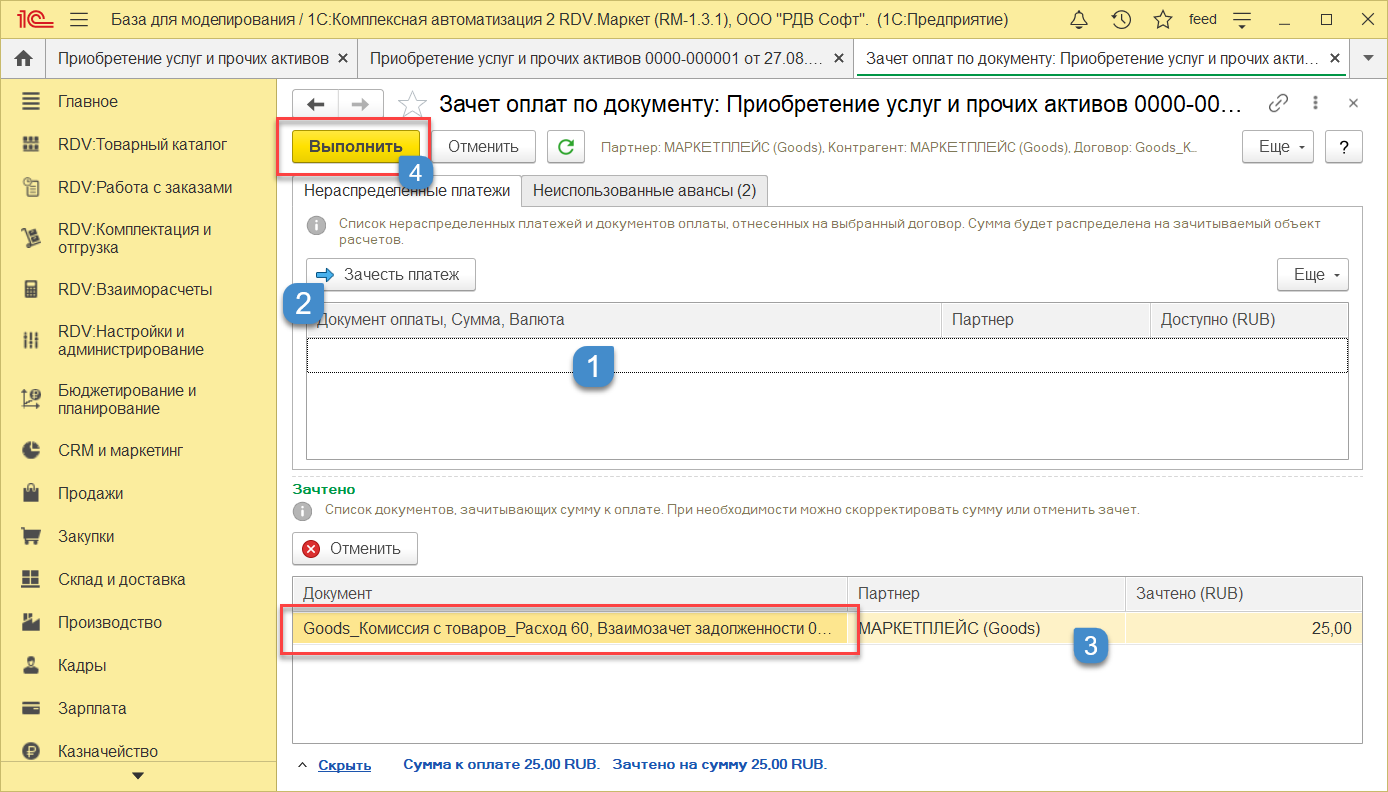This screenshot has height=792, width=1388.
Task: Open the Кадры person icon
Action: pyautogui.click(x=31, y=666)
